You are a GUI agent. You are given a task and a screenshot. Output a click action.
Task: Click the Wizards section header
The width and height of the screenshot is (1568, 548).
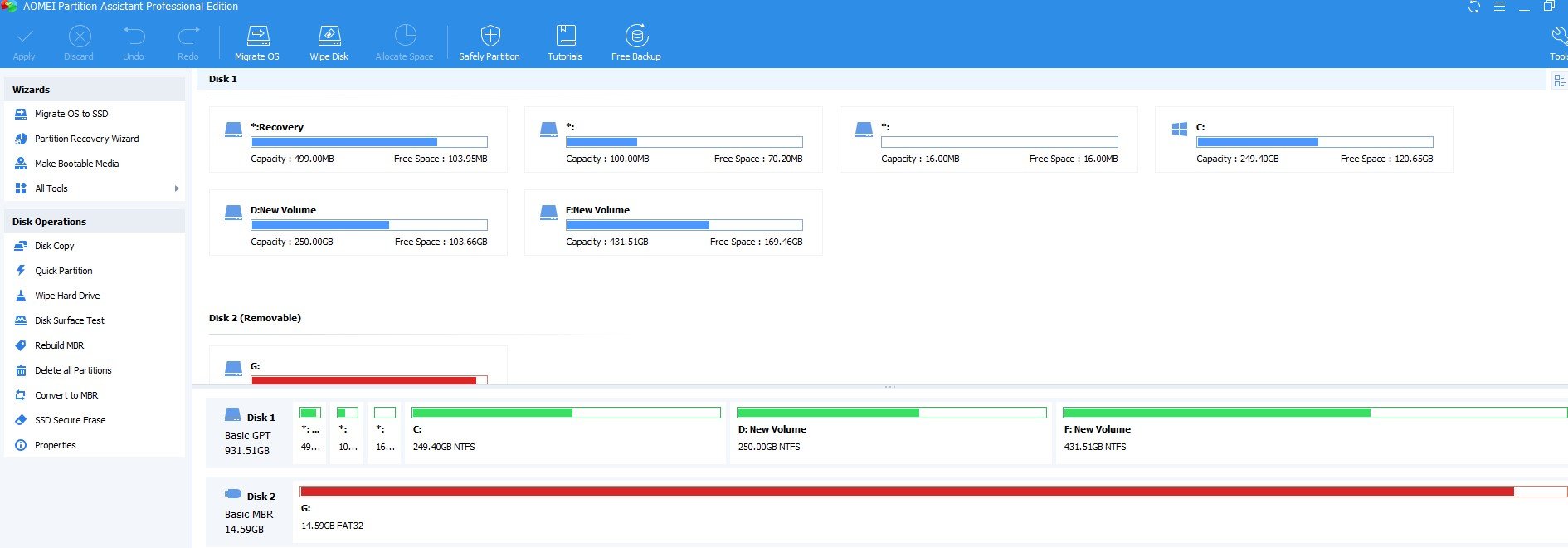pos(95,90)
